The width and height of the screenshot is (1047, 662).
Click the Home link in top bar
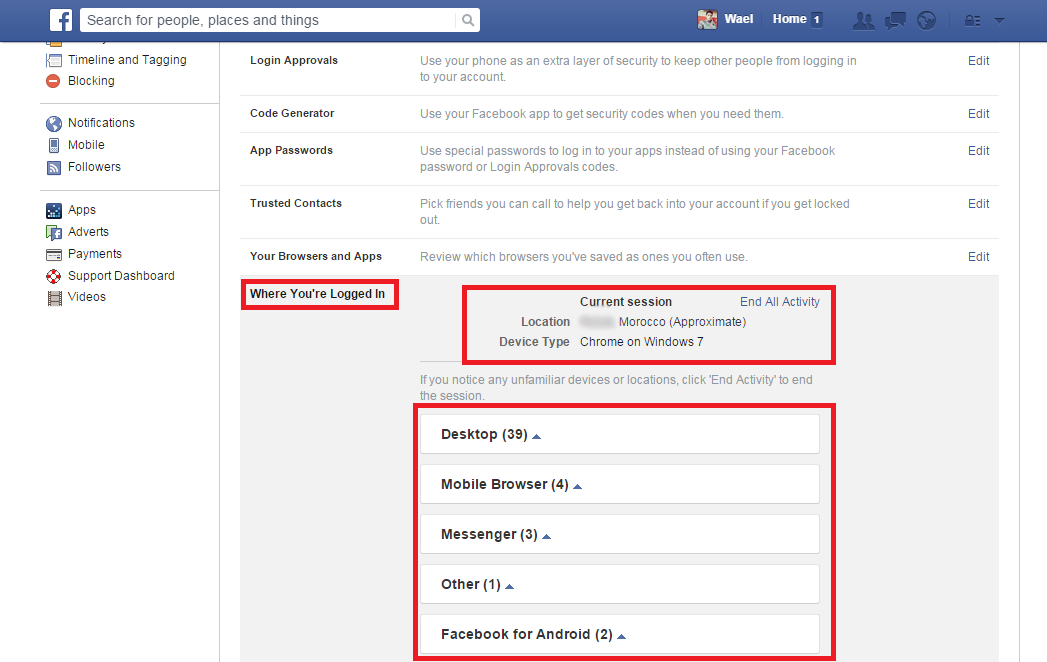[x=789, y=19]
